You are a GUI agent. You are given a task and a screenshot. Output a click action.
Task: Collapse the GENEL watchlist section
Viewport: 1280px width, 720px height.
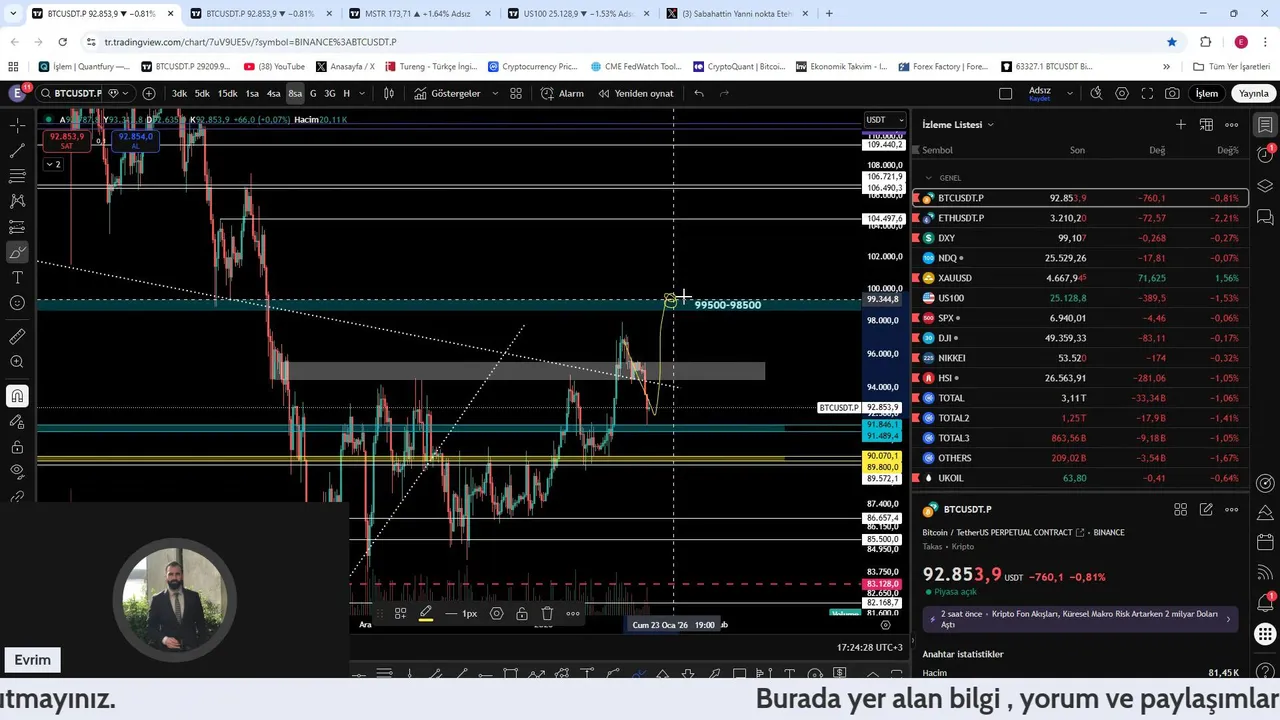coord(928,177)
